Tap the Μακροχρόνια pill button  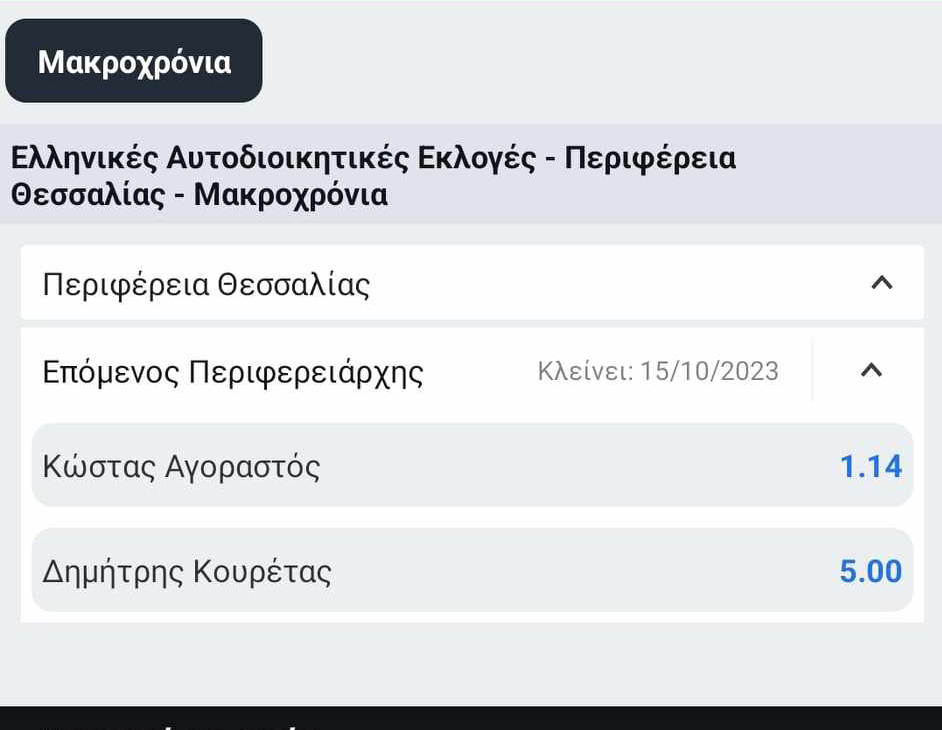[x=134, y=62]
